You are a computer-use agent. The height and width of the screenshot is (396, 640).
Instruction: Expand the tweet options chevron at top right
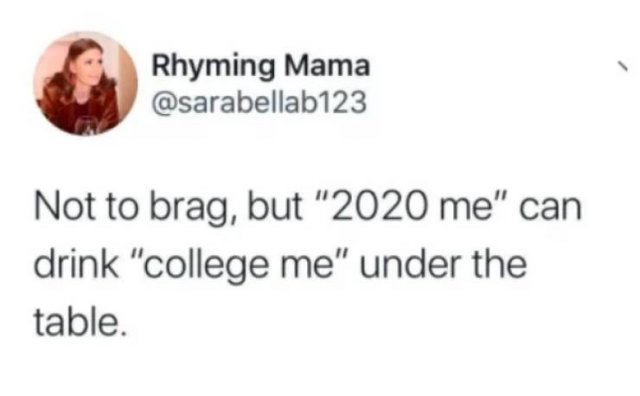click(622, 67)
